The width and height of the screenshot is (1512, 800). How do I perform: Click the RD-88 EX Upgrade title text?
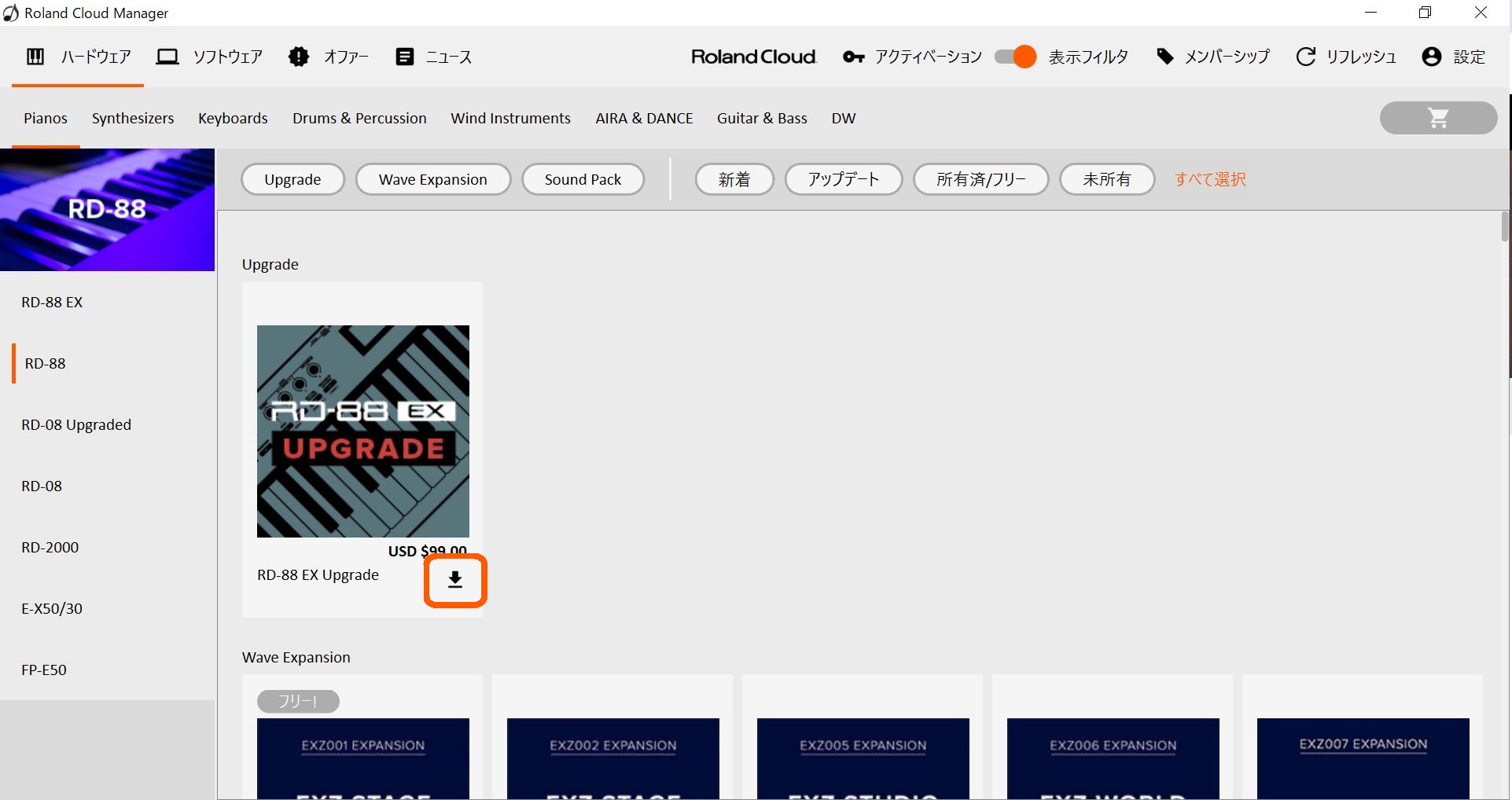[318, 575]
